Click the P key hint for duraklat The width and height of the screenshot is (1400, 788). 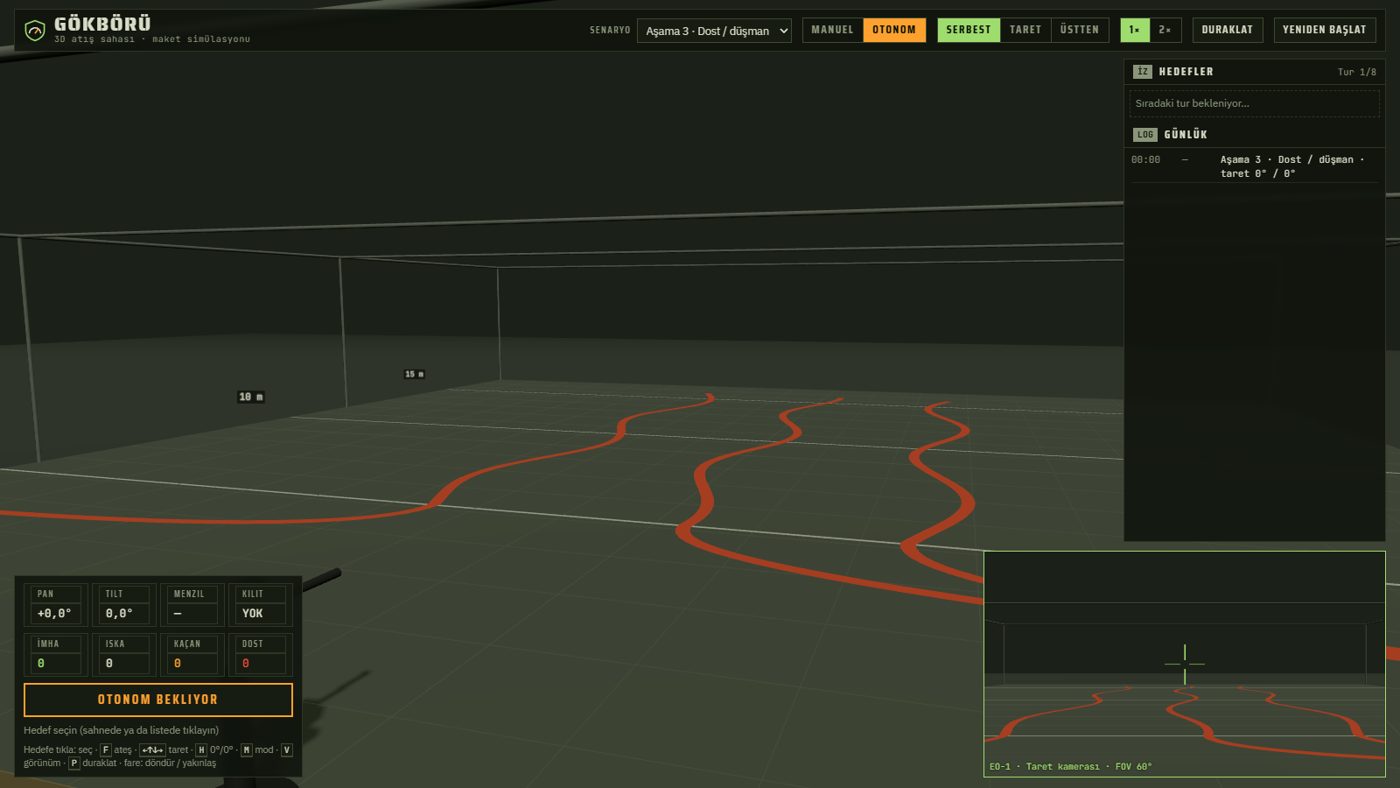click(74, 763)
